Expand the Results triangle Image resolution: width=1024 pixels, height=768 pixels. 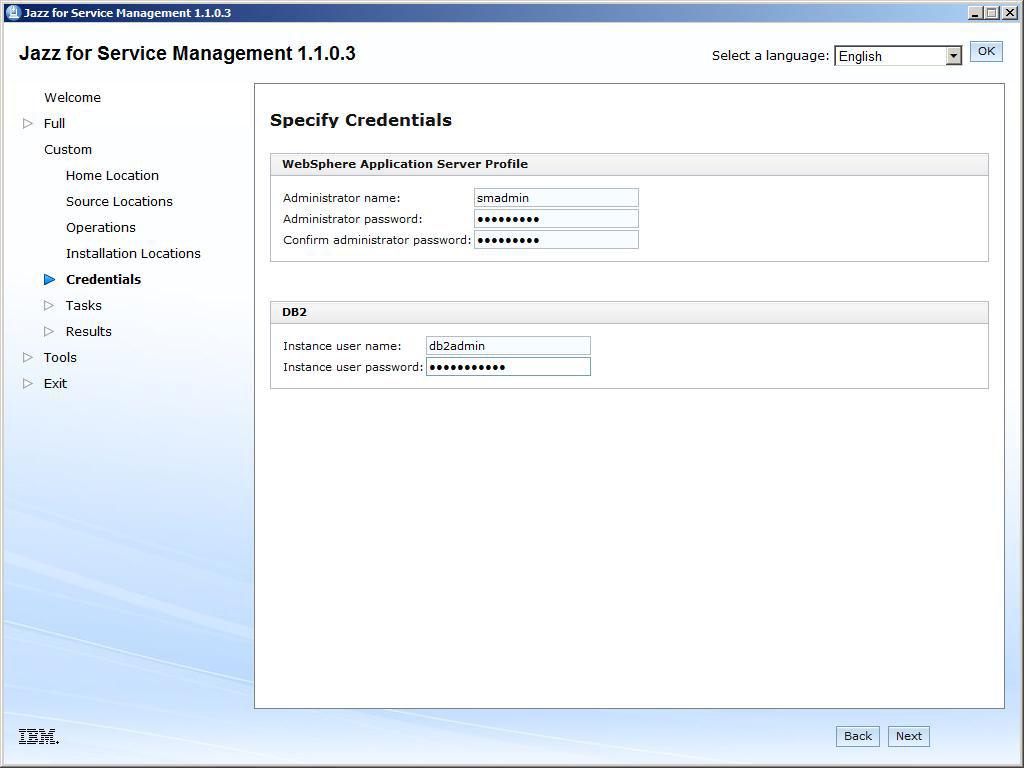click(49, 332)
